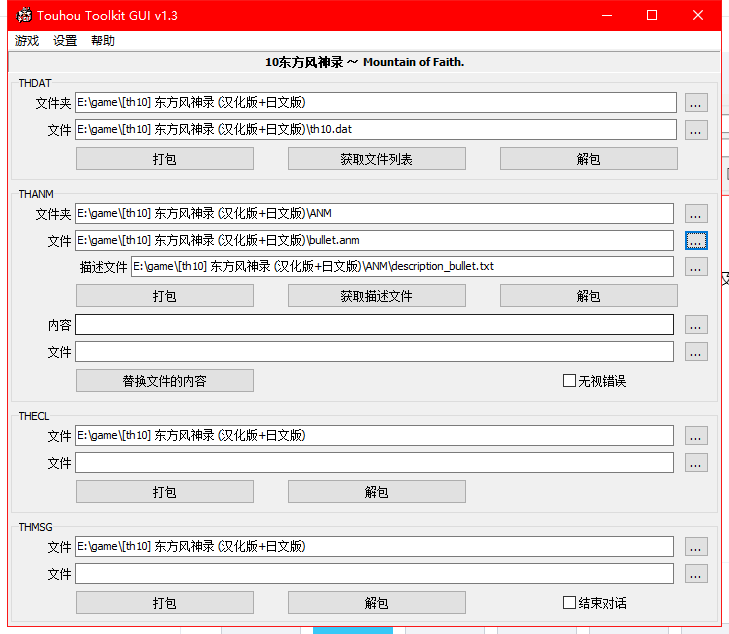729x634 pixels.
Task: Click 获取文件列表 button
Action: tap(377, 159)
